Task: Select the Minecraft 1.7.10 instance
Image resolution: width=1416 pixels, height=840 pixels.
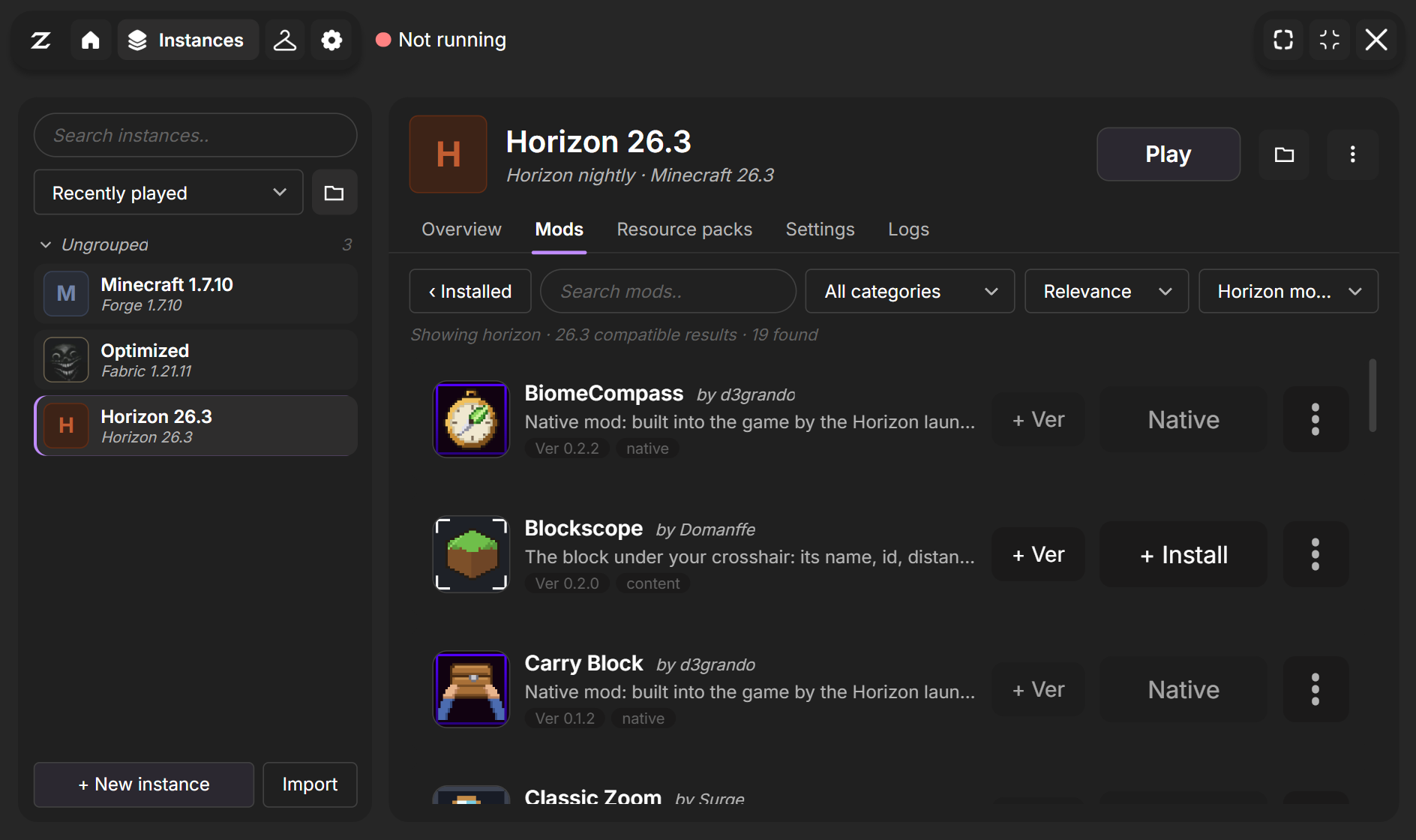Action: (195, 294)
